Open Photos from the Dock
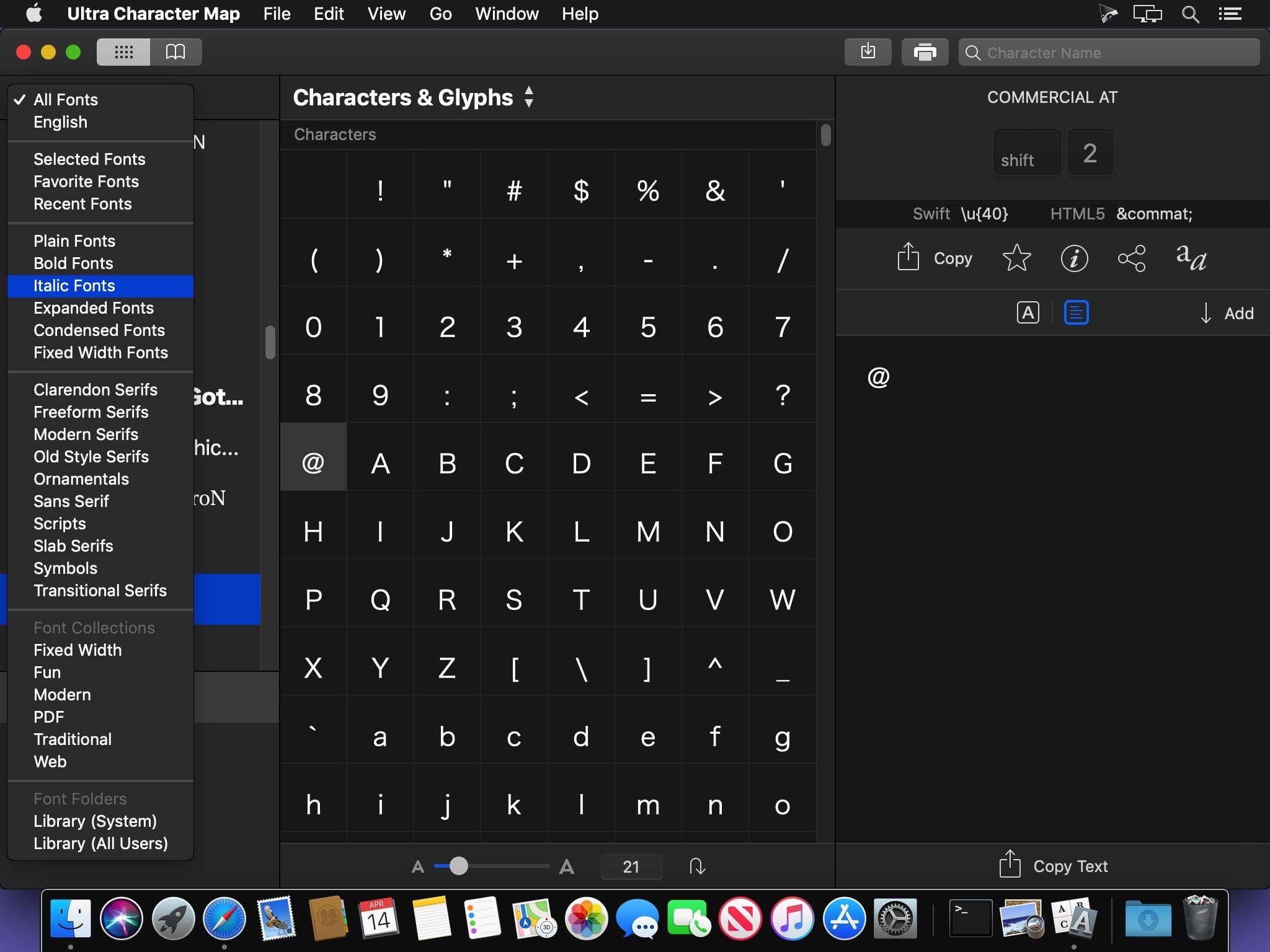The width and height of the screenshot is (1270, 952). 586,918
